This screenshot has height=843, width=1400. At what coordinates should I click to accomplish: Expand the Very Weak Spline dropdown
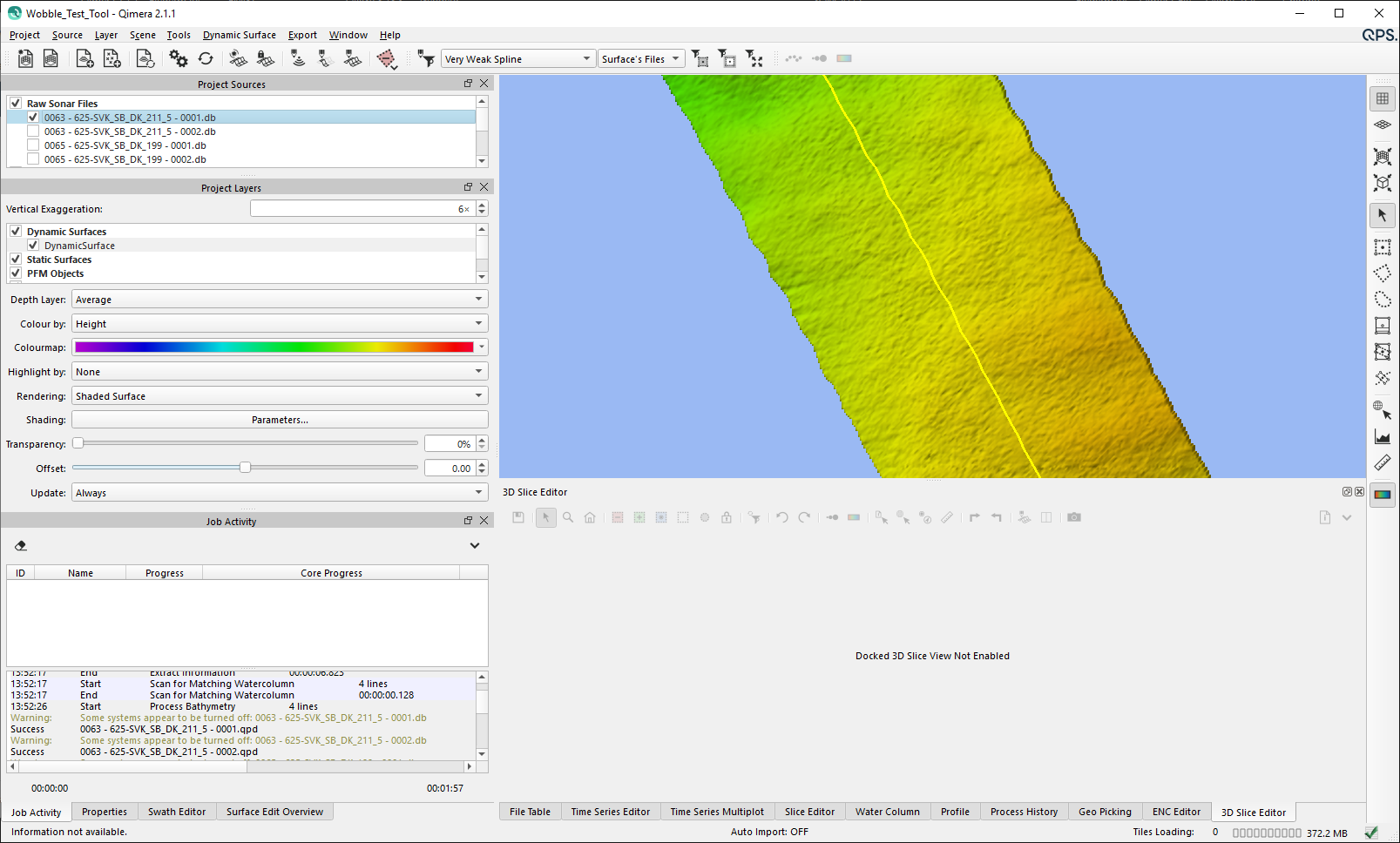pos(517,59)
